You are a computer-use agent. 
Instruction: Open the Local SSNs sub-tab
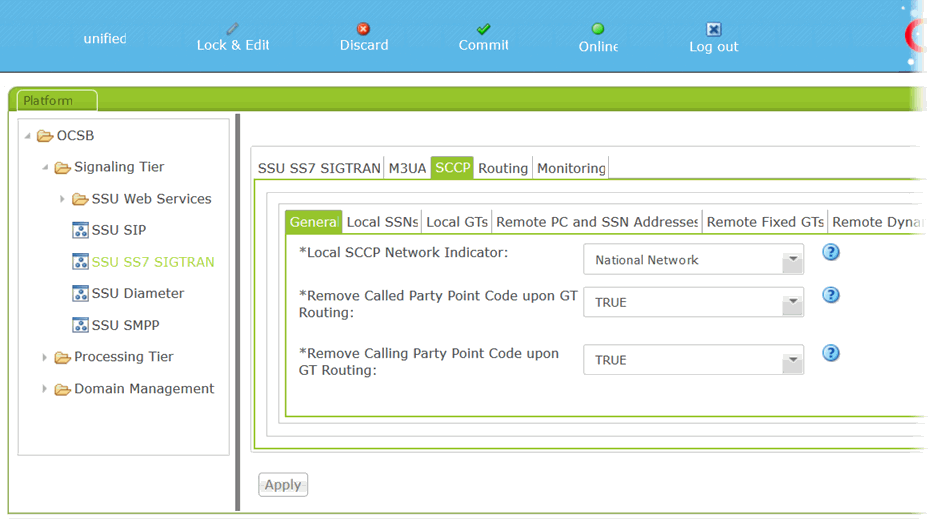pos(383,222)
